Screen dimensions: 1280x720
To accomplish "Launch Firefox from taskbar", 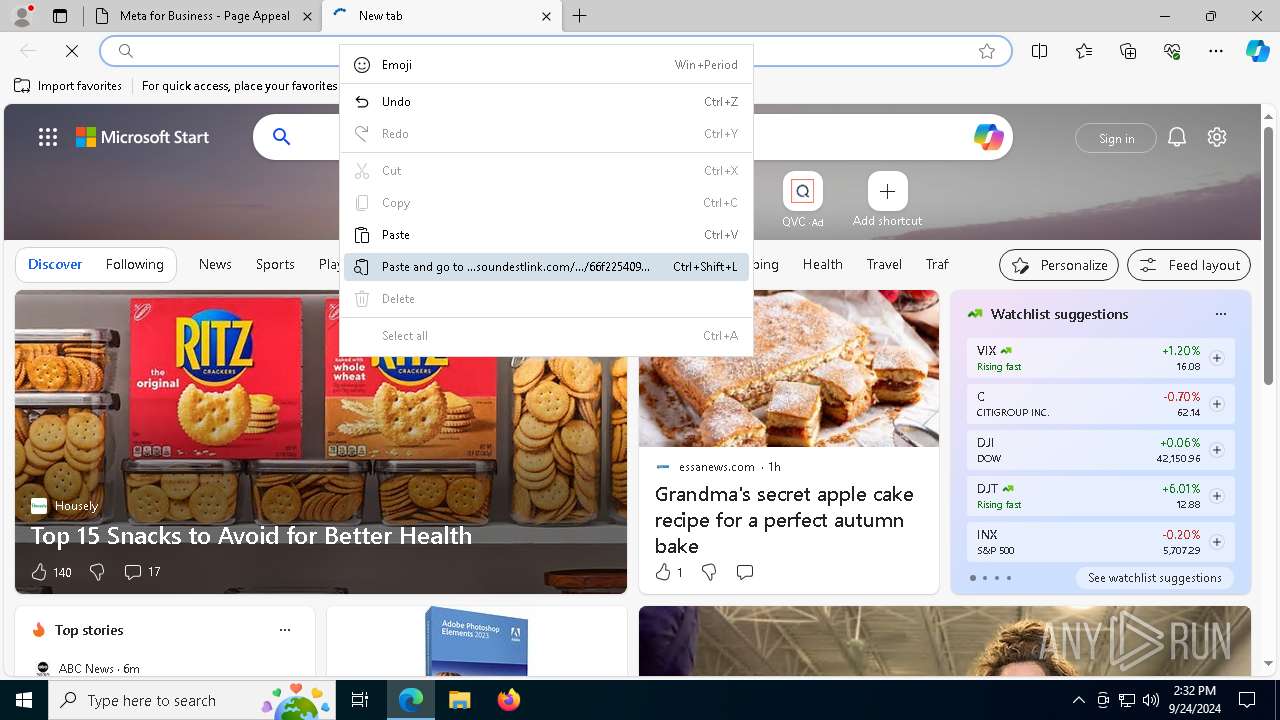I will [x=508, y=700].
